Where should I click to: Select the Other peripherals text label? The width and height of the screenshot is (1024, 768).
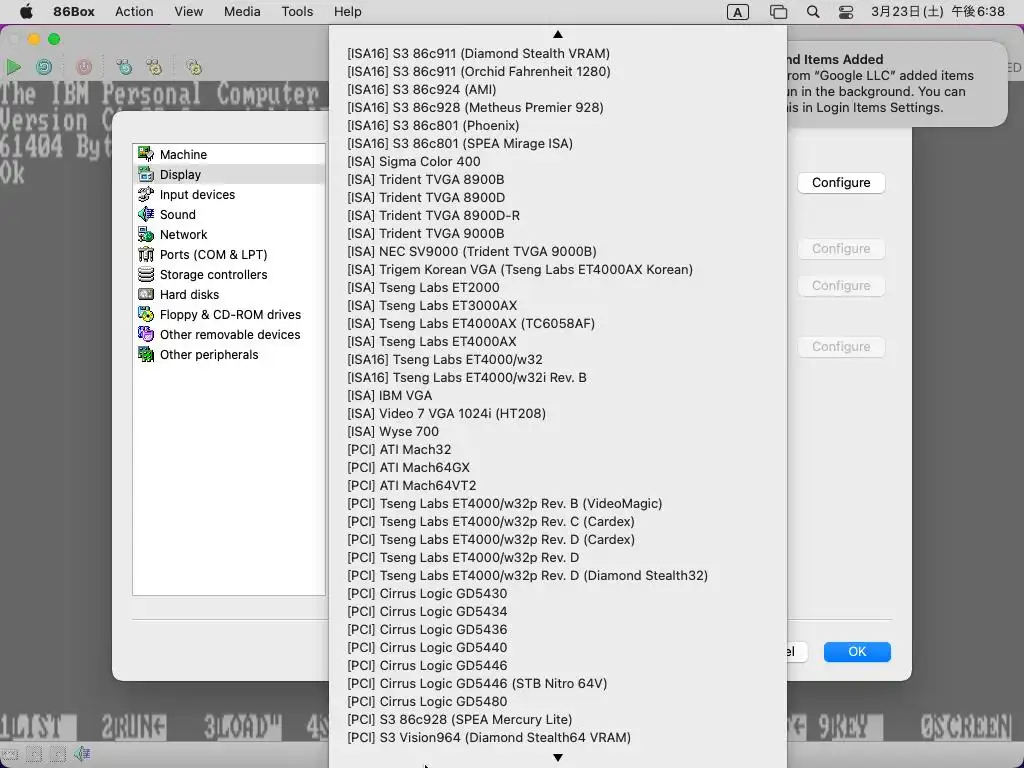coord(209,355)
